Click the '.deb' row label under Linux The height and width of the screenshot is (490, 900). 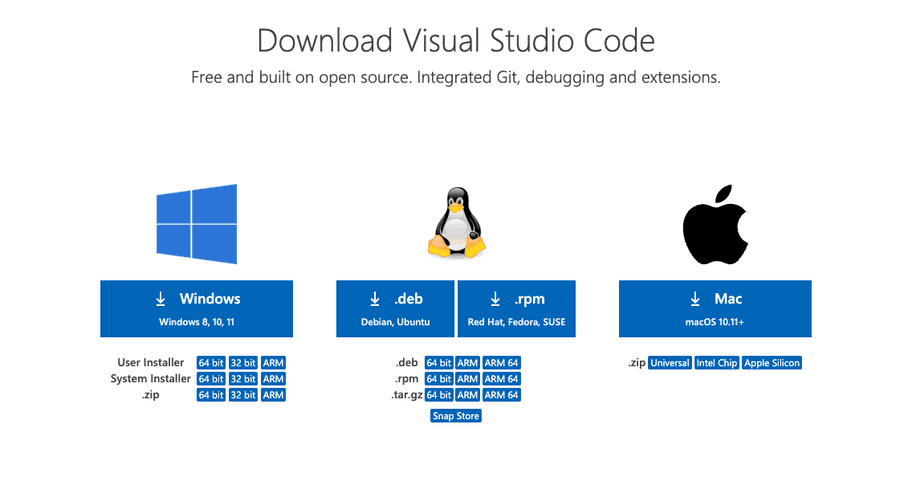(406, 363)
